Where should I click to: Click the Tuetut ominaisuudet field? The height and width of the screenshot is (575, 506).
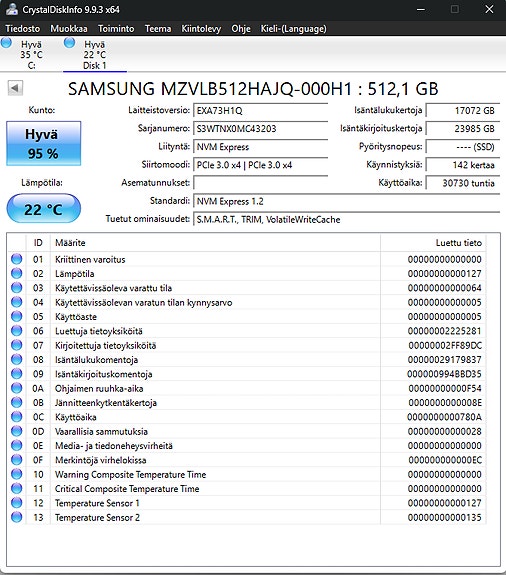(x=346, y=219)
